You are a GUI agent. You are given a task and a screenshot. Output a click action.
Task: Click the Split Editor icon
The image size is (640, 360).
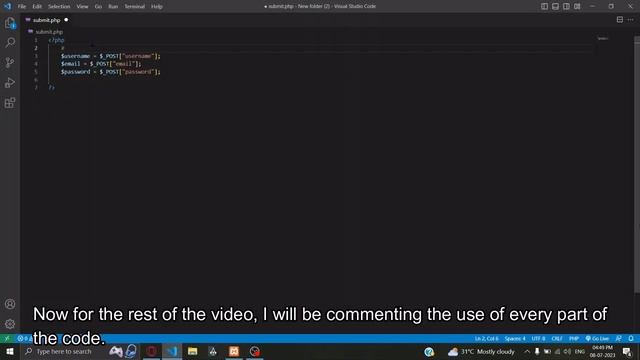point(620,20)
